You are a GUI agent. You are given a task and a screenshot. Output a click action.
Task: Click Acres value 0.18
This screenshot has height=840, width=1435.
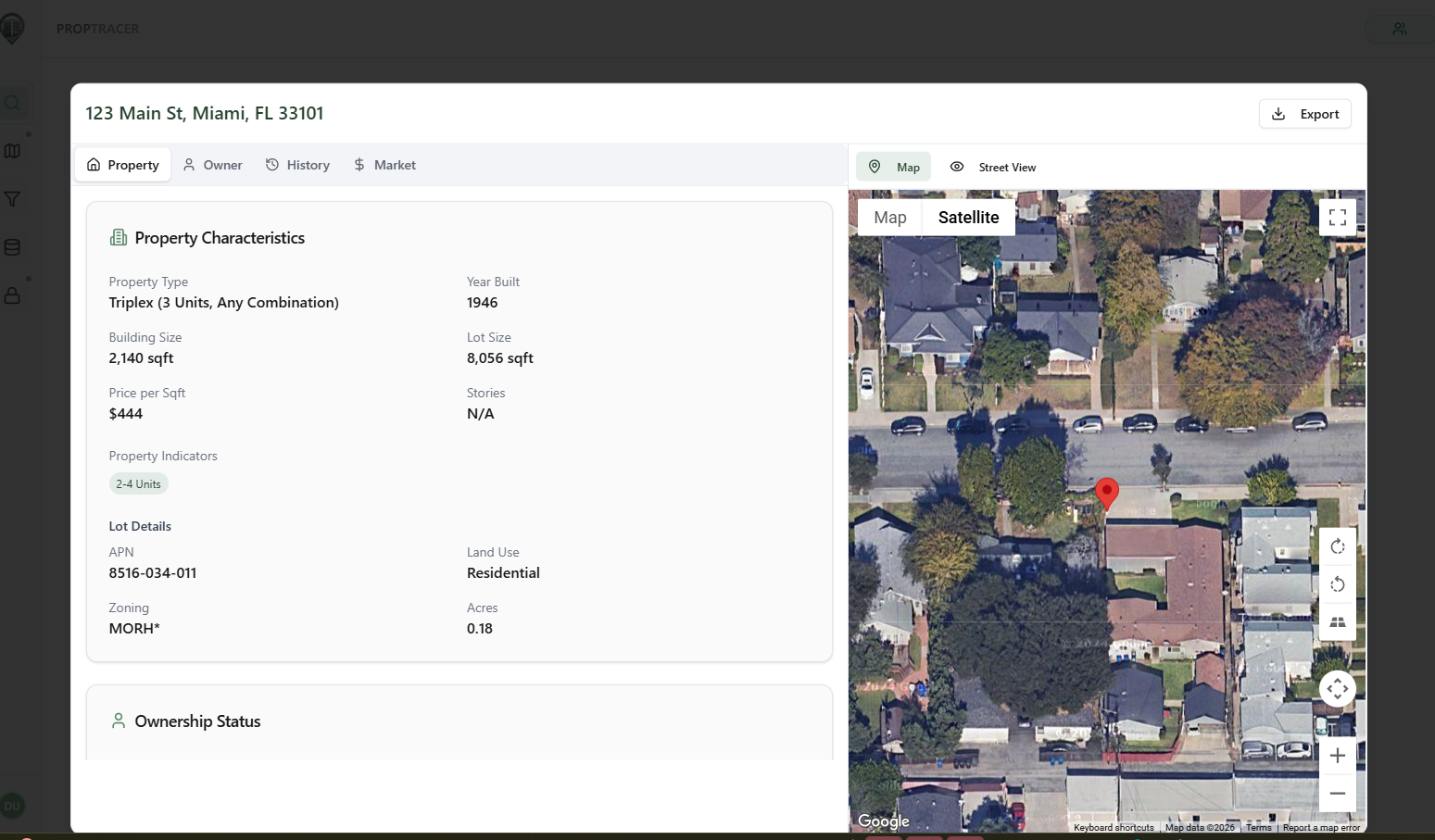click(x=480, y=629)
